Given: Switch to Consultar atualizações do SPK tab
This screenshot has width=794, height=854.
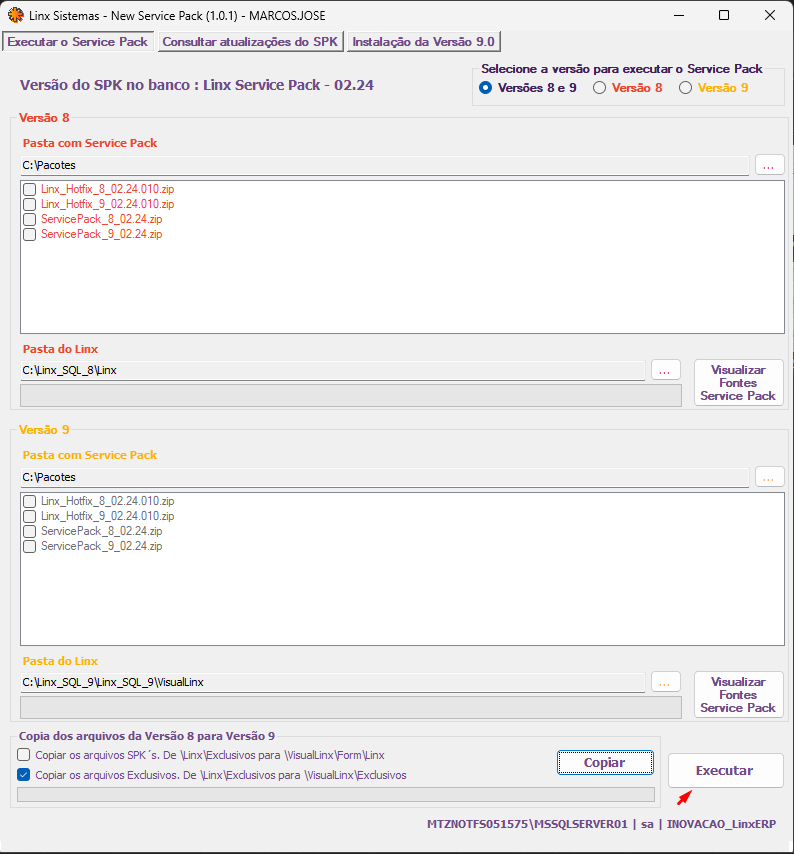Looking at the screenshot, I should pyautogui.click(x=251, y=42).
